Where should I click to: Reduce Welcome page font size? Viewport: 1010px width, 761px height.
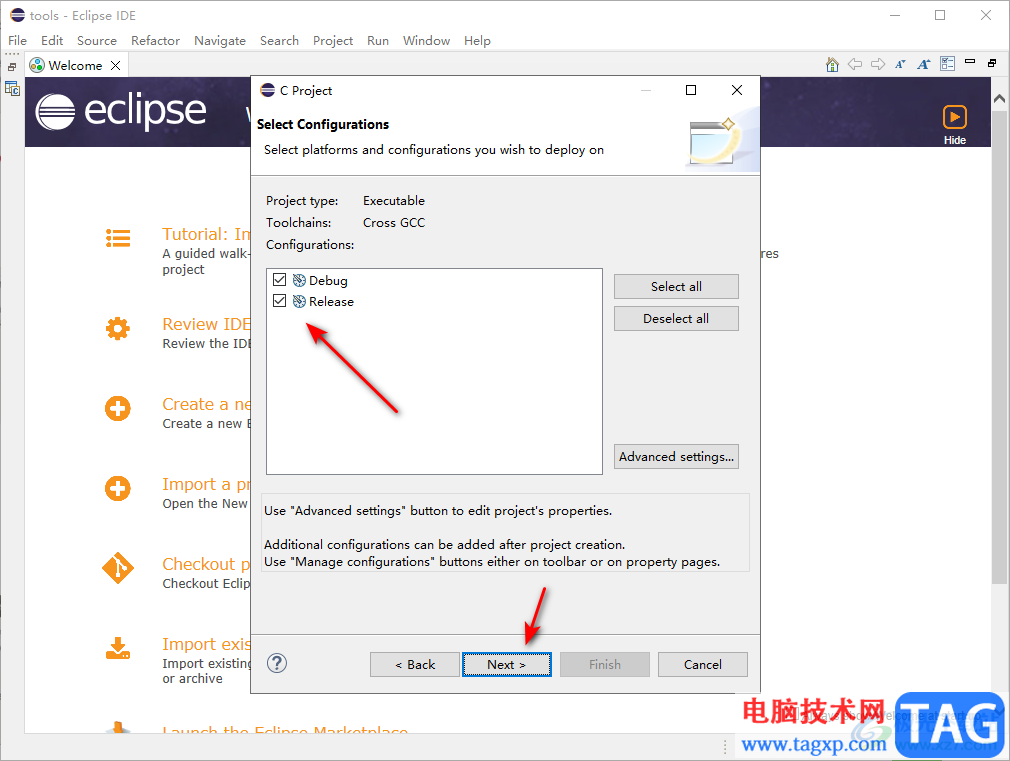pos(900,64)
